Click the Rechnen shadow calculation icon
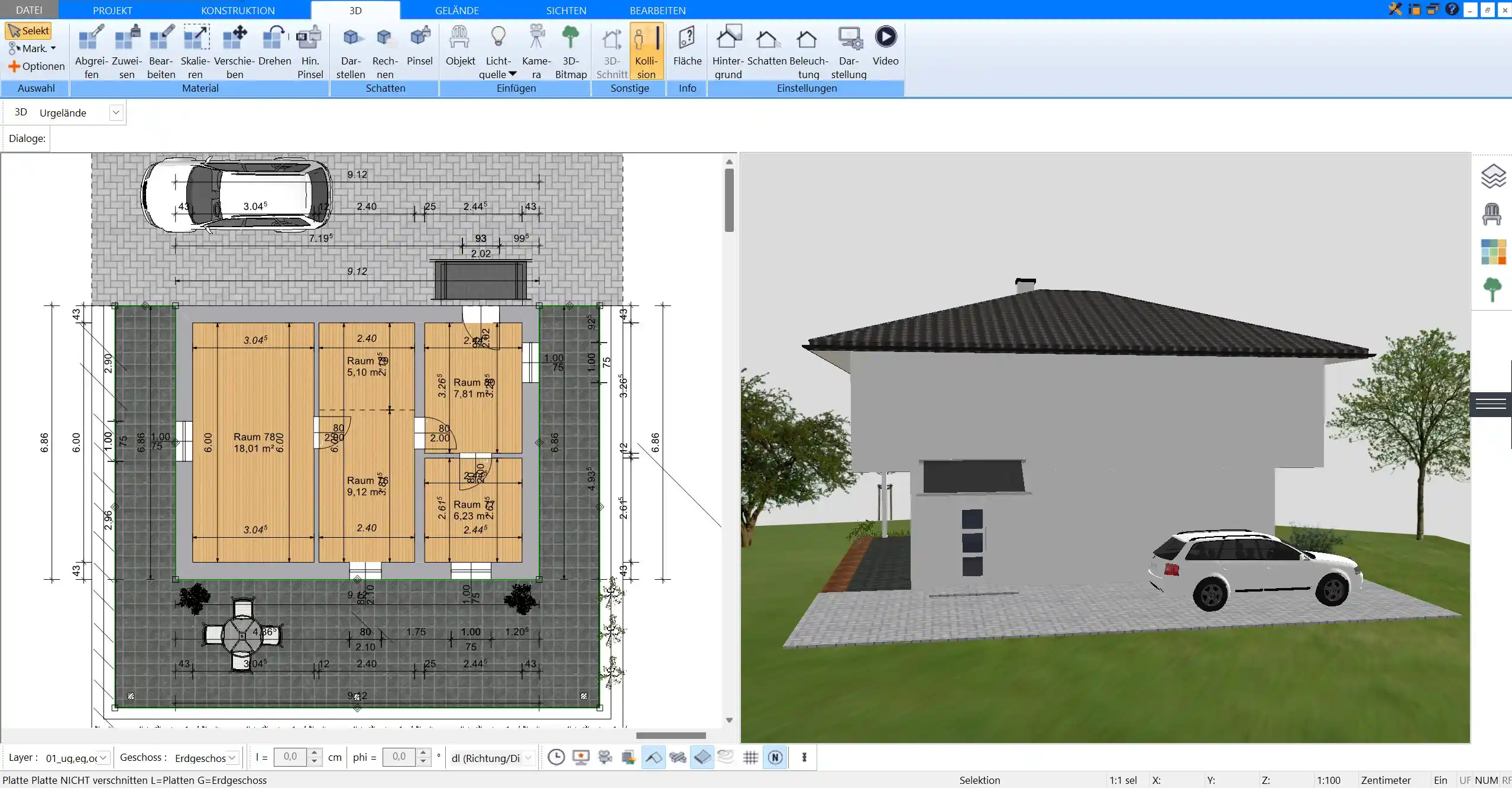Screen dimensions: 1512x788 tap(385, 51)
